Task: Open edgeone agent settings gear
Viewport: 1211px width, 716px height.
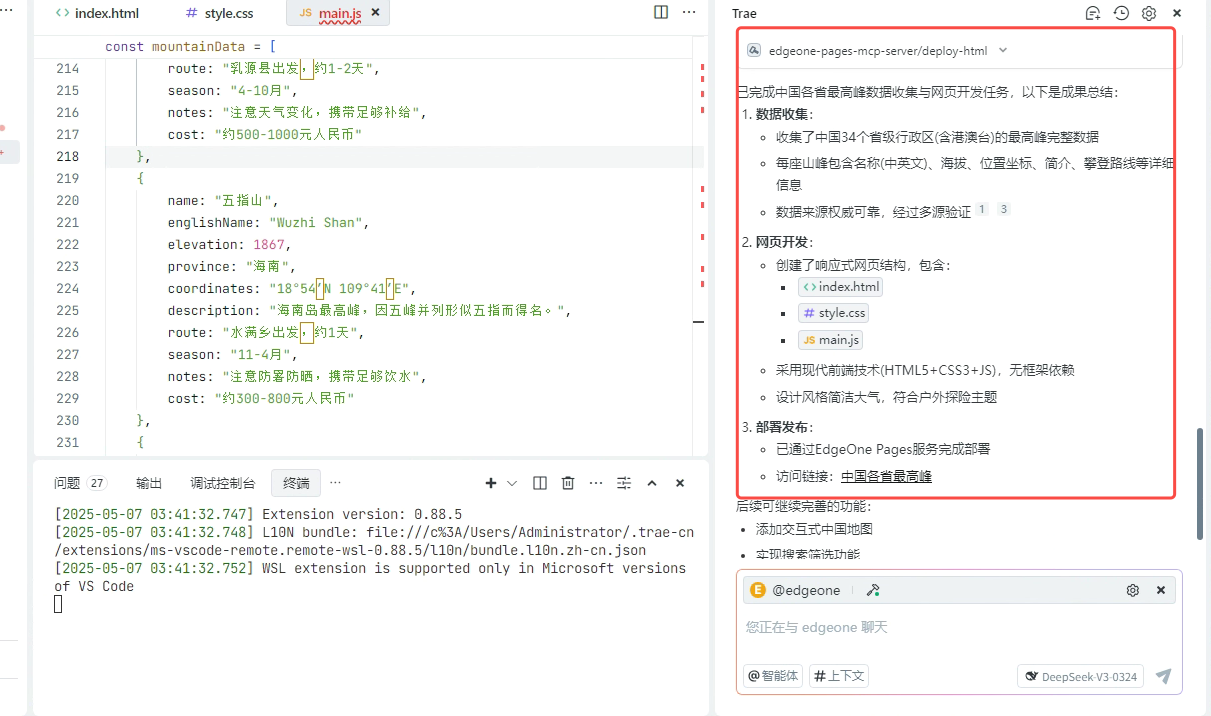Action: click(1133, 590)
